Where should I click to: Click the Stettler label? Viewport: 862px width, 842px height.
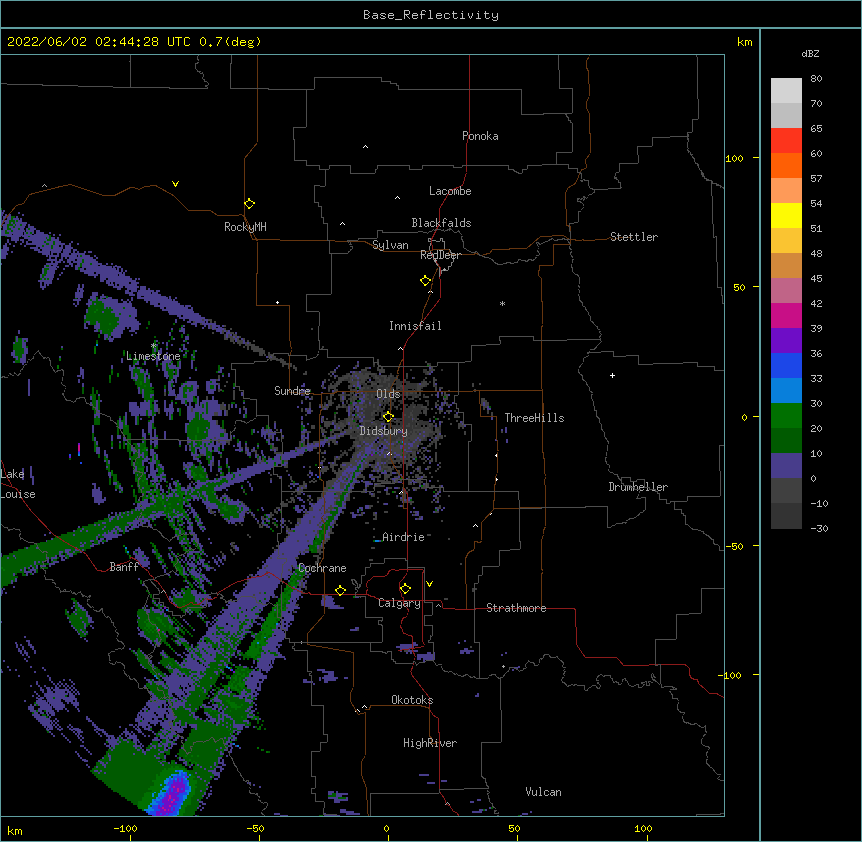click(x=633, y=237)
